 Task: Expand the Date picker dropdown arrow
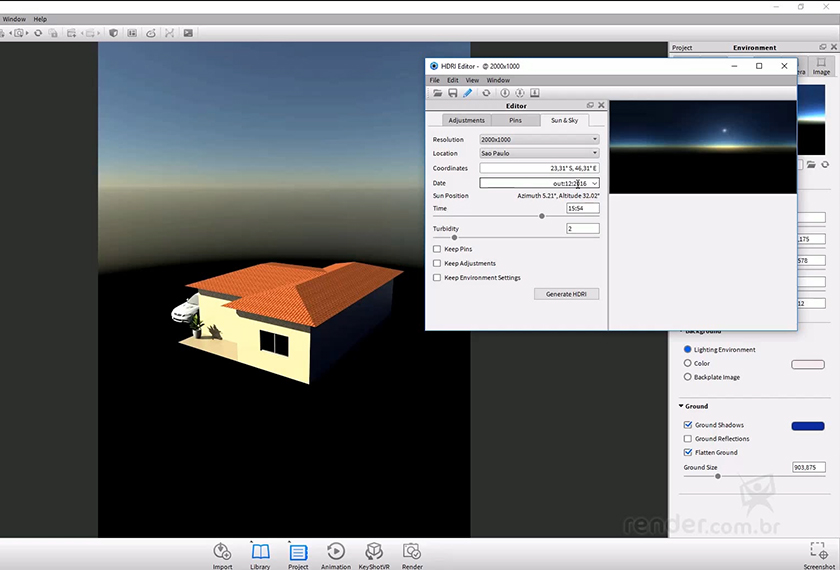pyautogui.click(x=595, y=184)
